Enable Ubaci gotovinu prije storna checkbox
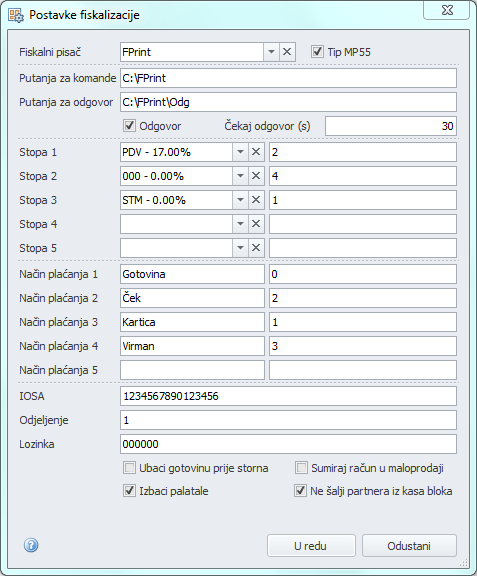The width and height of the screenshot is (477, 576). (129, 468)
